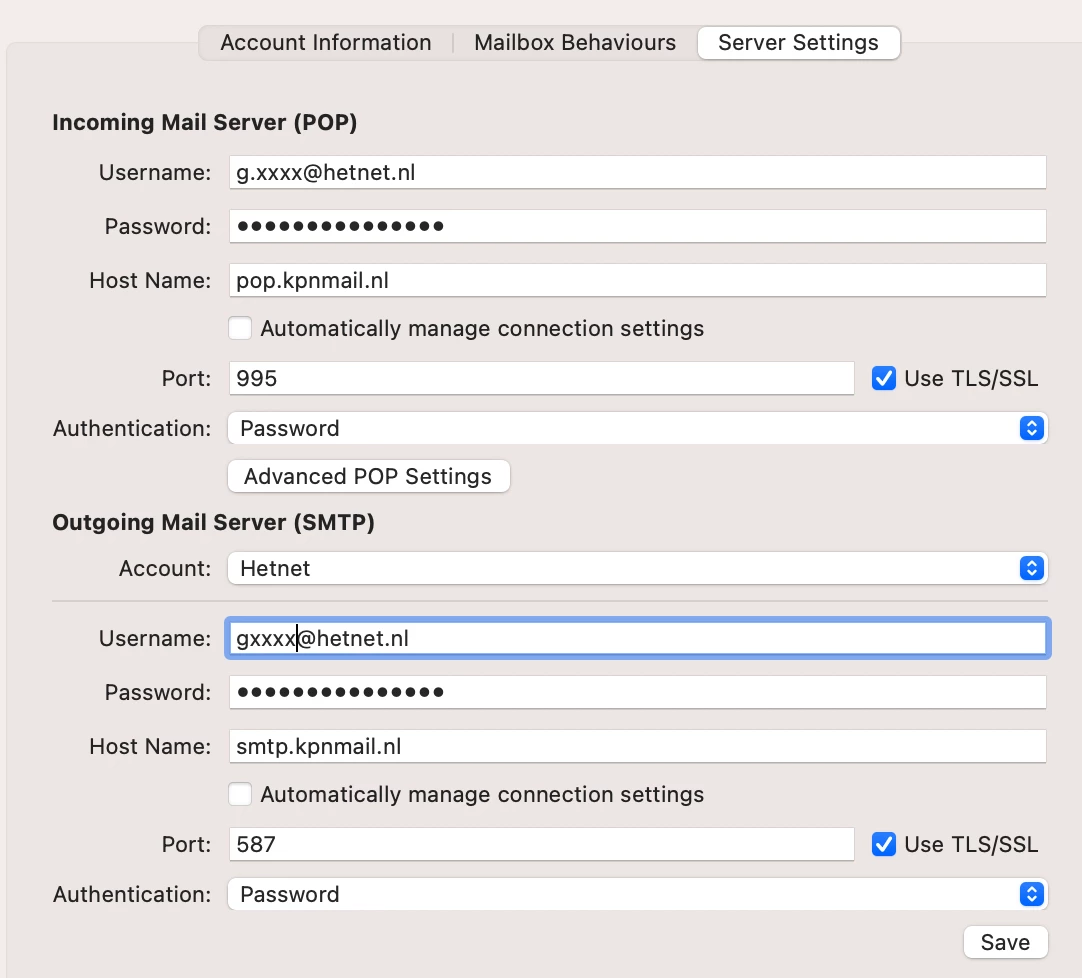Click the incoming Port field showing 995
Viewport: 1082px width, 978px height.
coord(541,378)
